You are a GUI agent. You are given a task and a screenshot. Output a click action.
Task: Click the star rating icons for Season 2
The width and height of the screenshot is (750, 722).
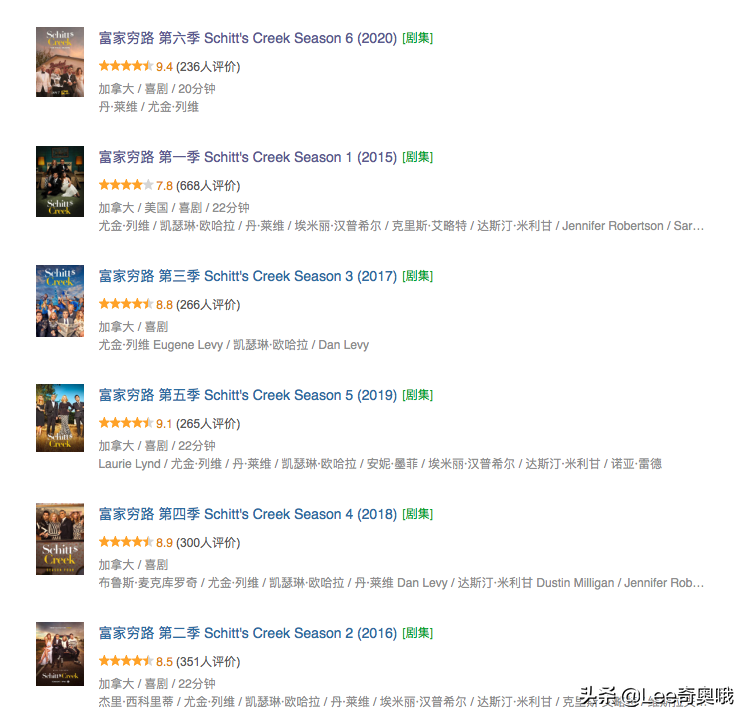[126, 661]
